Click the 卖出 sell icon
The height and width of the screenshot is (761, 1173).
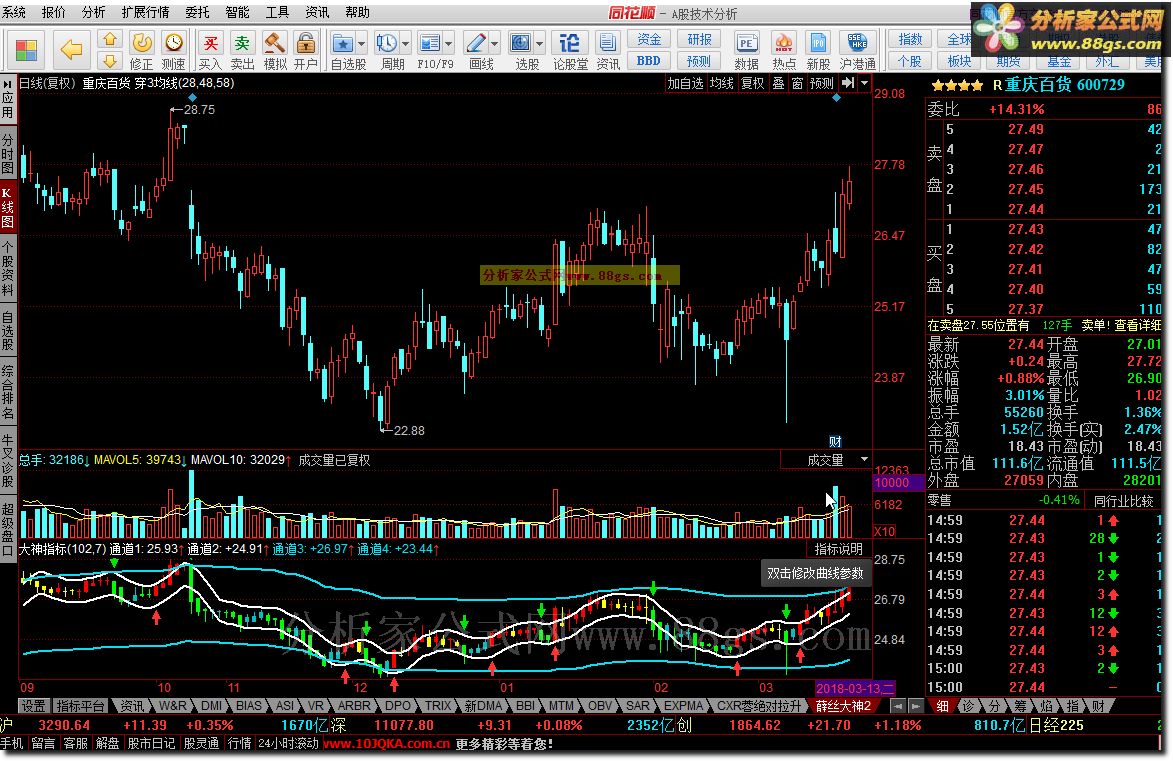tap(242, 51)
